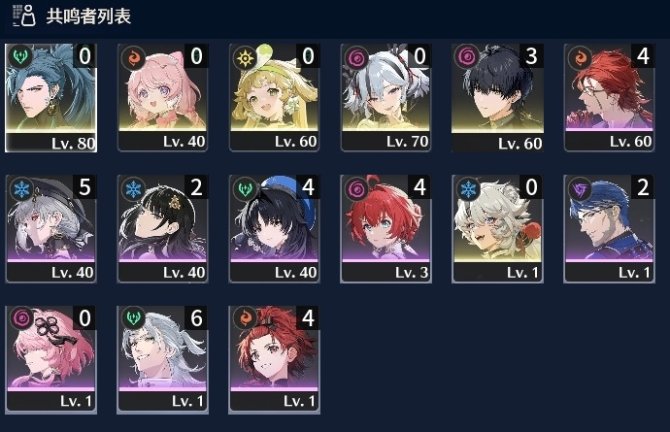
Task: Select the silver twin-tail Lv. 70 character
Action: 386,98
